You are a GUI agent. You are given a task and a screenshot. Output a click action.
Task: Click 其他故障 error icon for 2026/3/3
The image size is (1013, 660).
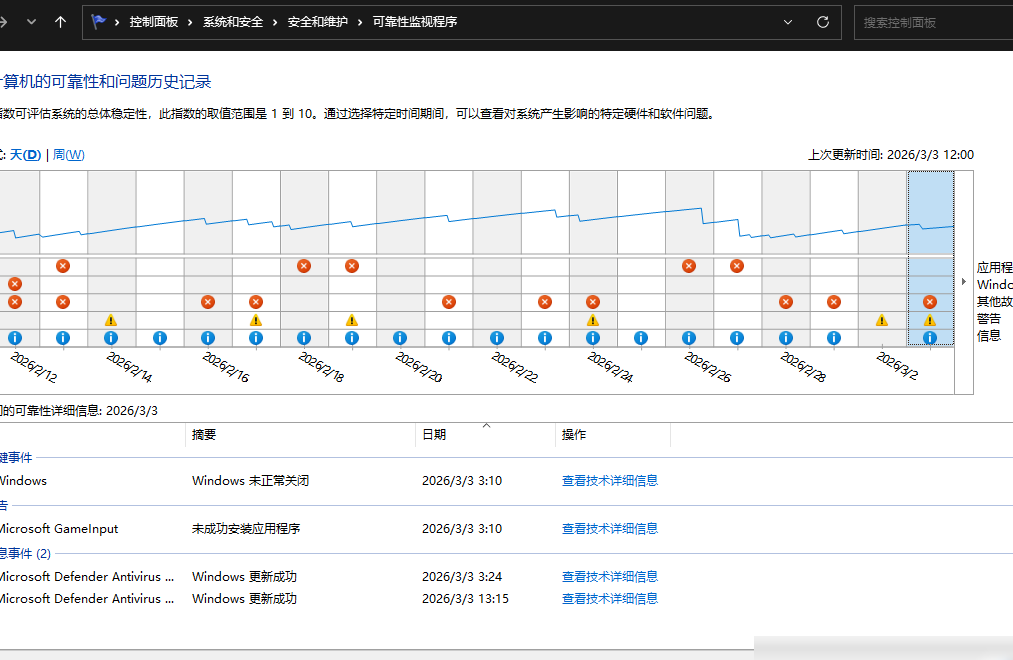point(930,302)
